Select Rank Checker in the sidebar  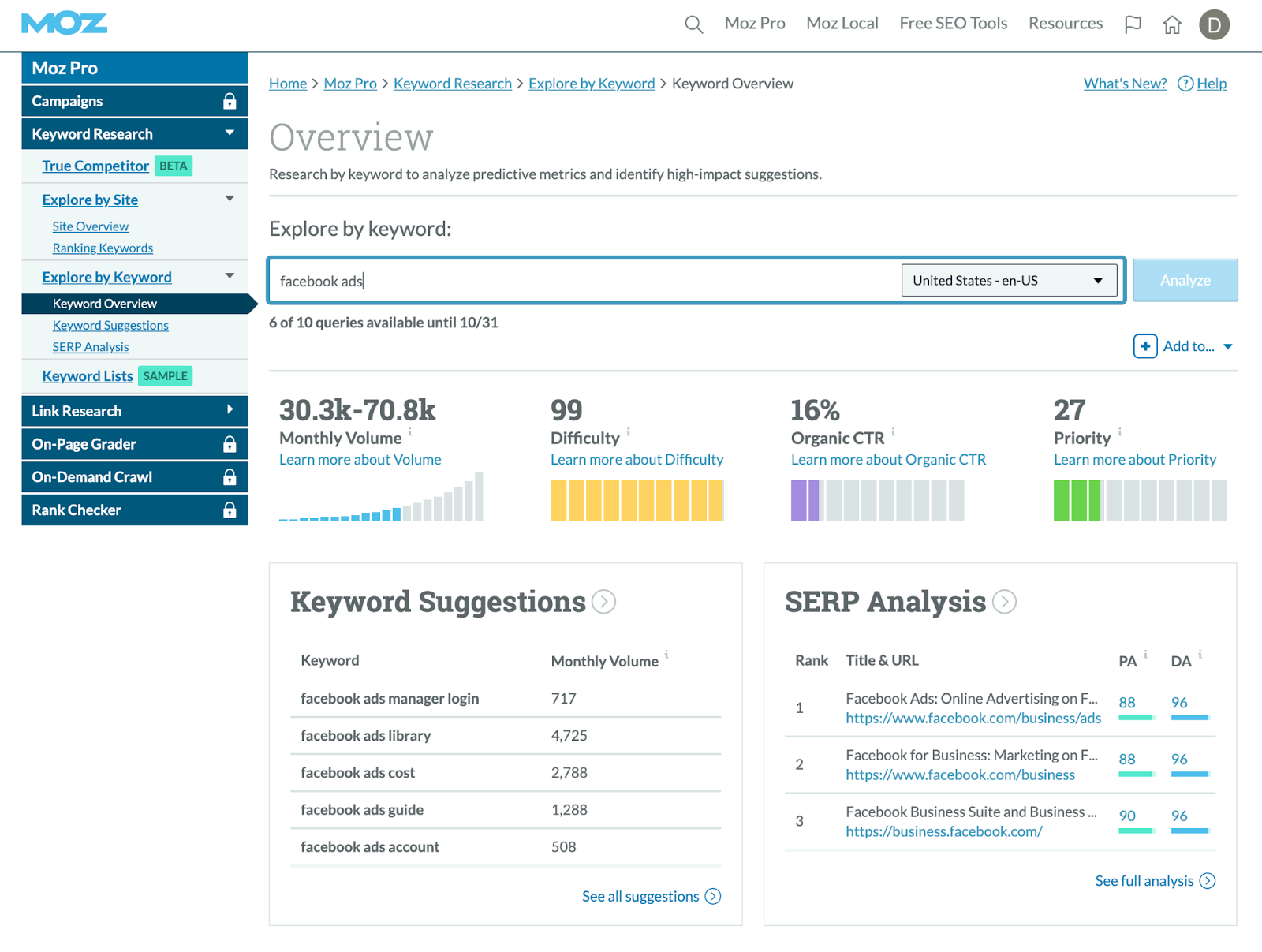(x=135, y=510)
